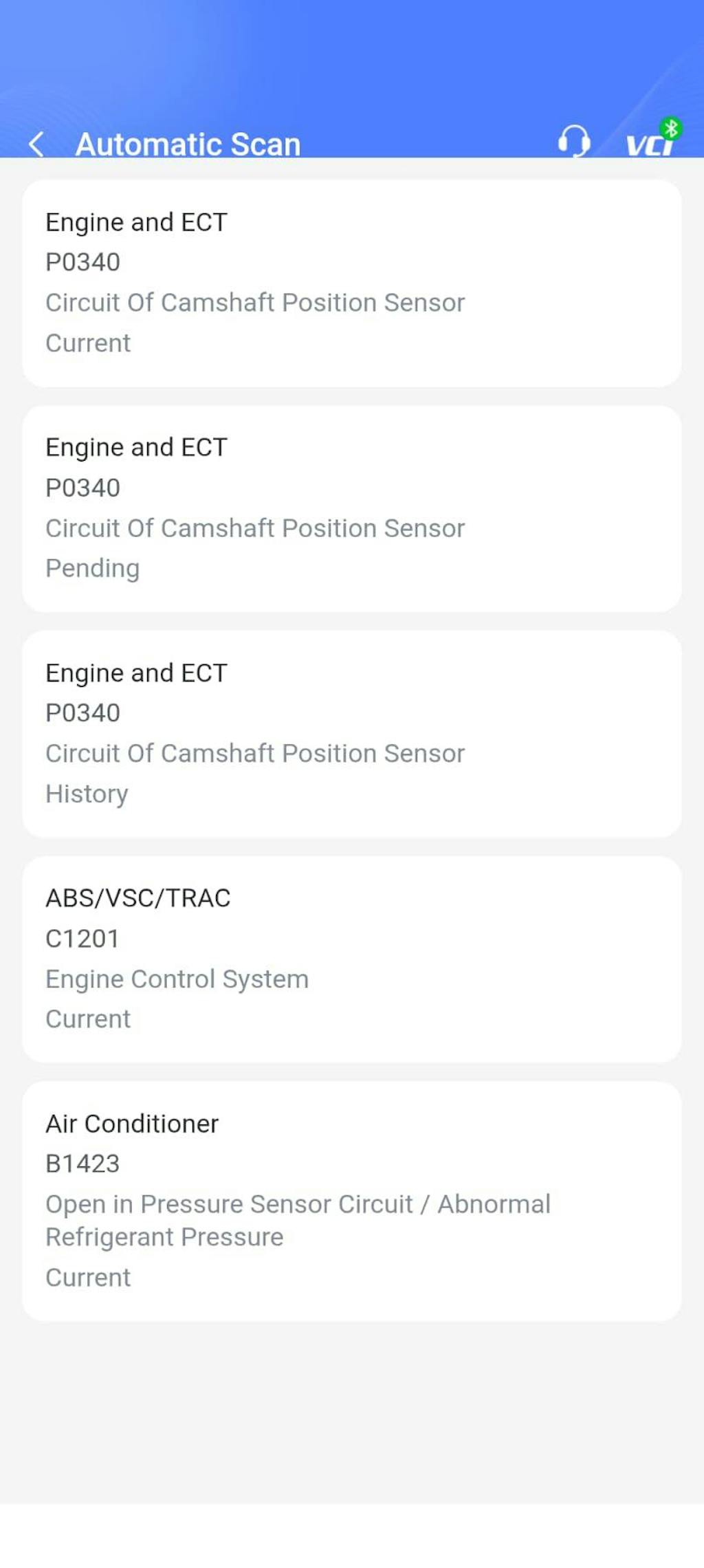This screenshot has height=1568, width=704.
Task: Tap the Engine Control System description
Action: 177,979
